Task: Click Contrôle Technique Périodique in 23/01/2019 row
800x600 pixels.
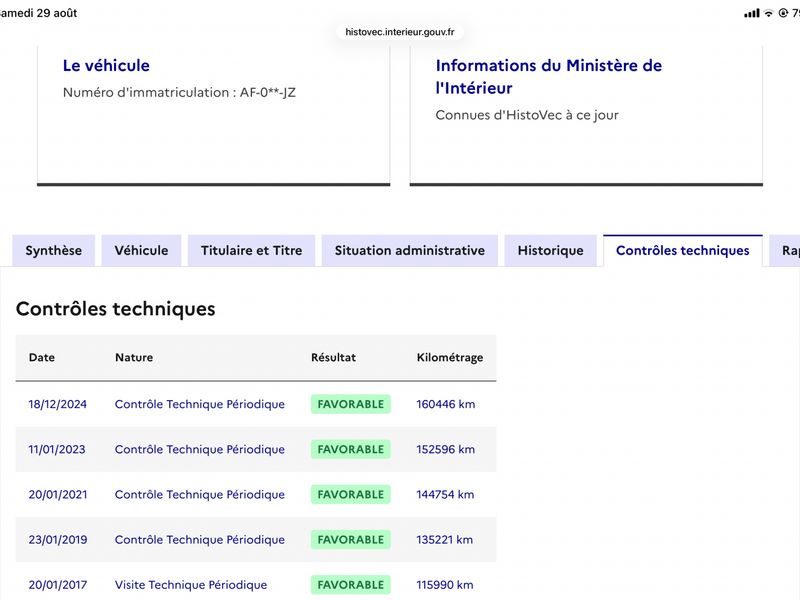Action: [199, 539]
